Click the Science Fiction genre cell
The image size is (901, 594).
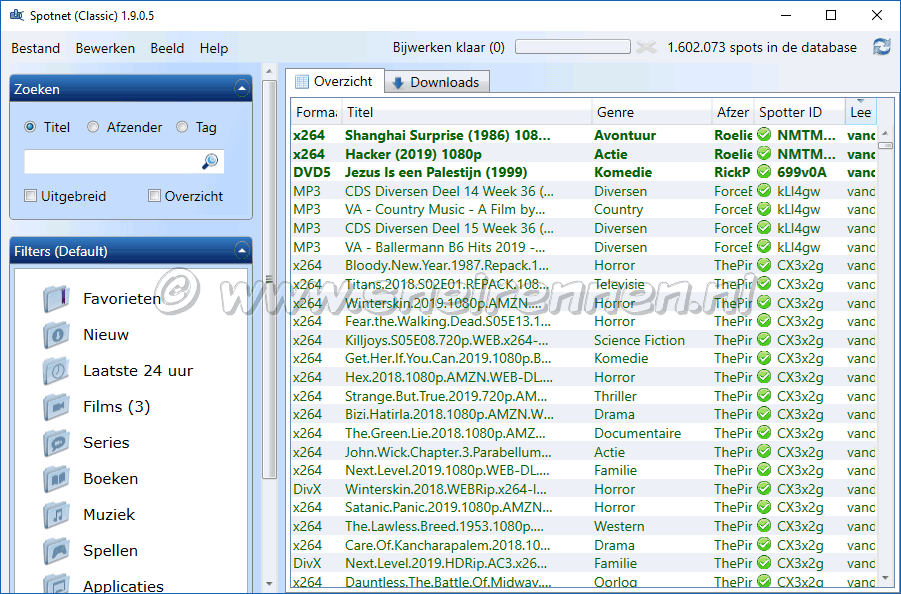point(640,340)
